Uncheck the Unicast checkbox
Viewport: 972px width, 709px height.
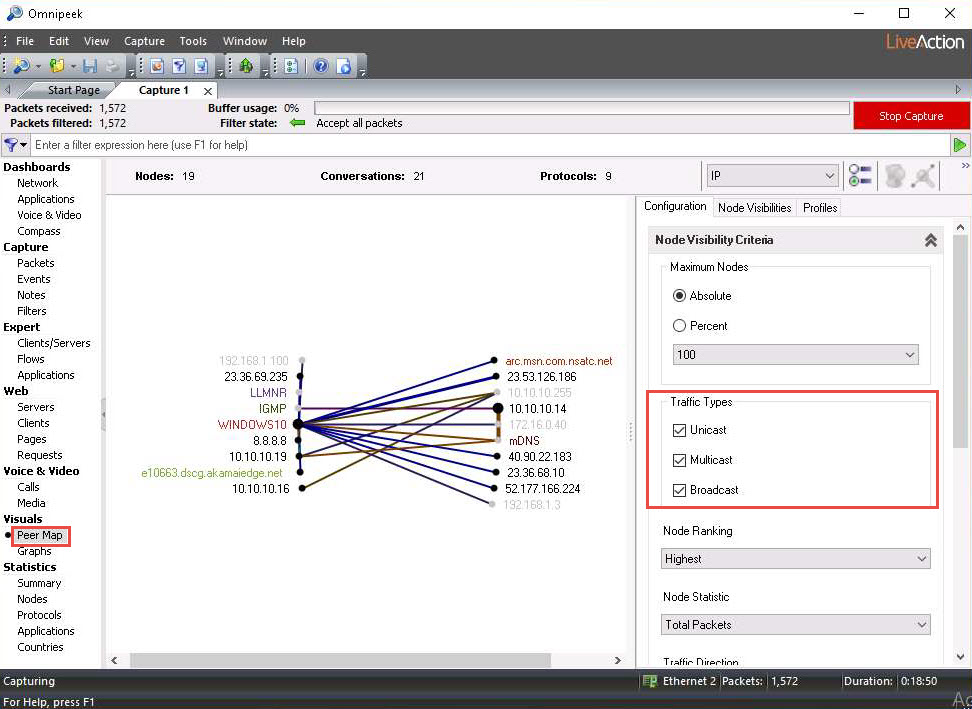tap(679, 430)
